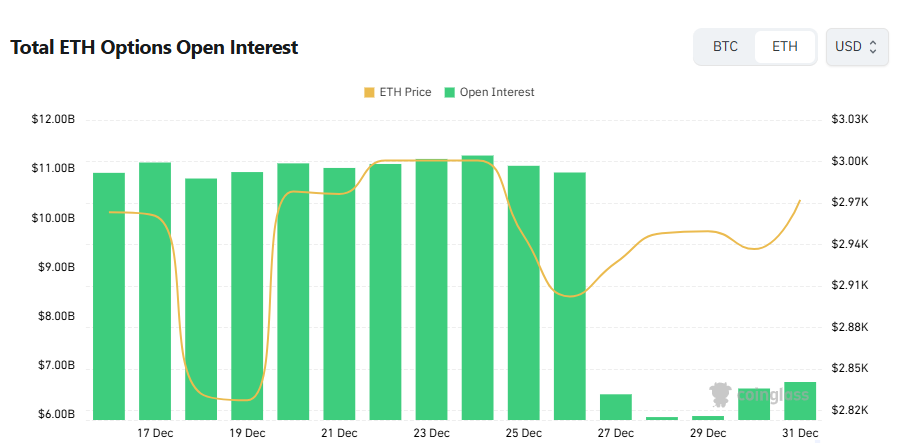Image resolution: width=898 pixels, height=443 pixels.
Task: Switch to the BTC tab
Action: pyautogui.click(x=725, y=47)
